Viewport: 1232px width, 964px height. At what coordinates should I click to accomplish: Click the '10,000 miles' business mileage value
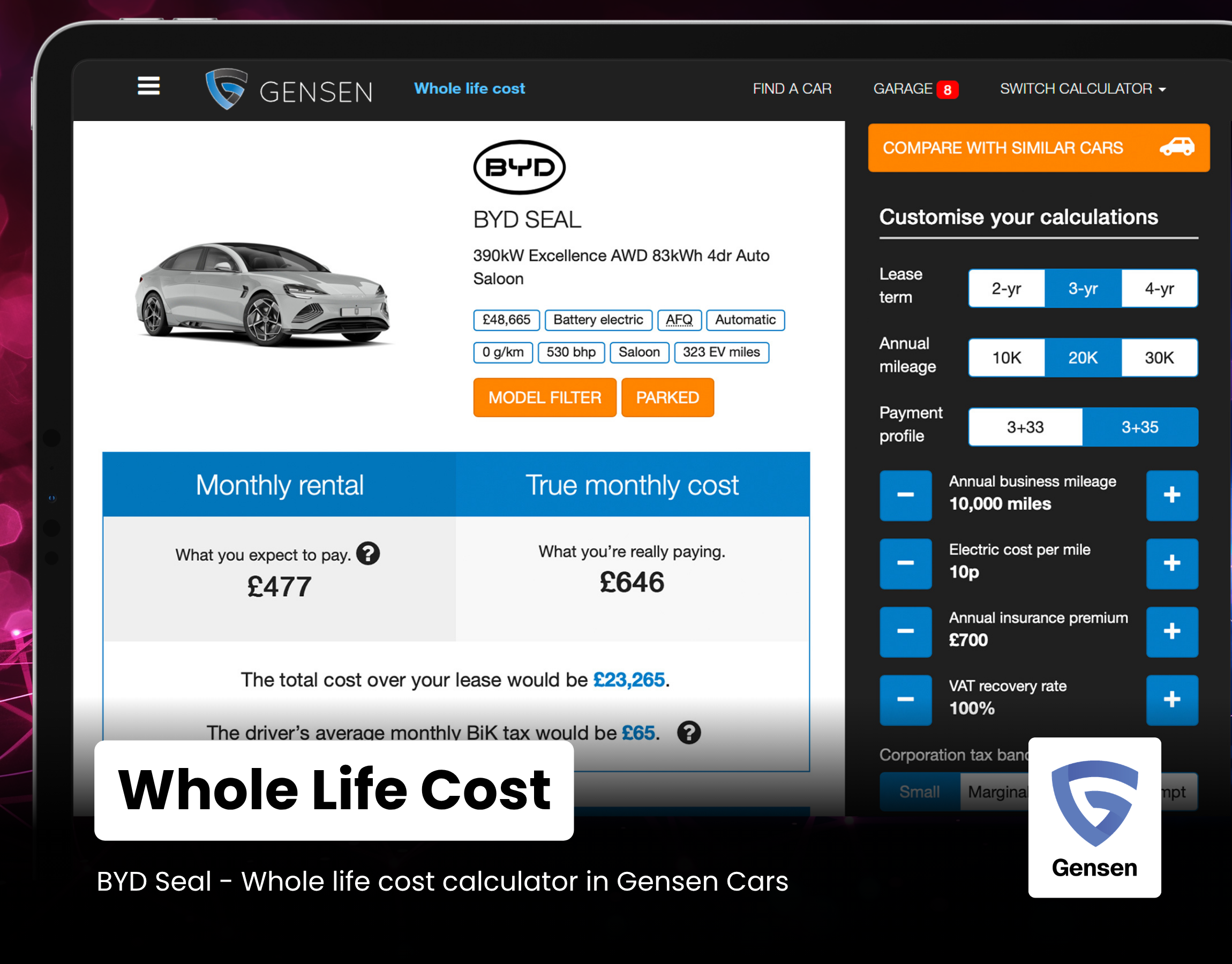pos(1000,503)
